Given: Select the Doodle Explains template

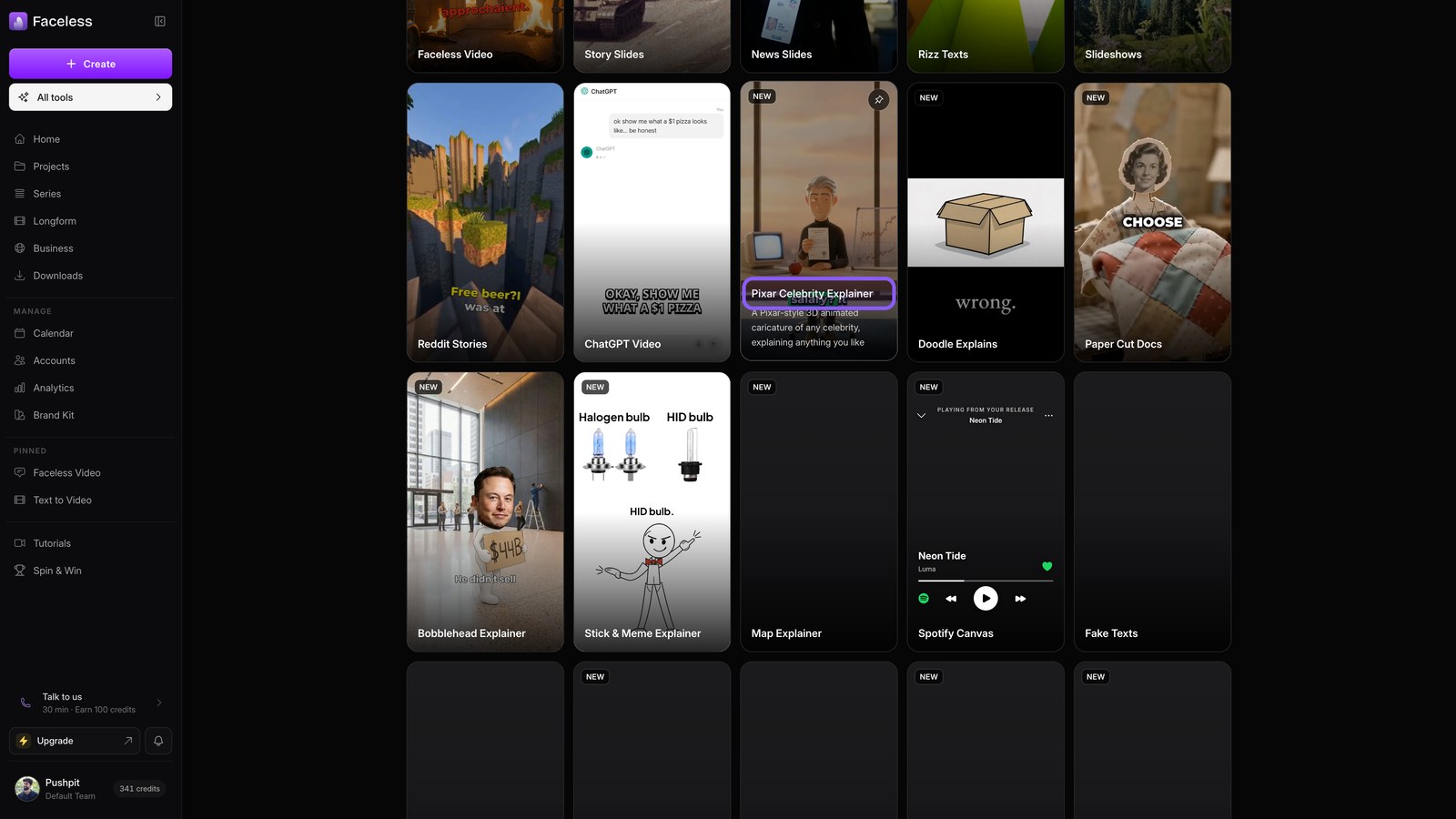Looking at the screenshot, I should pyautogui.click(x=986, y=222).
